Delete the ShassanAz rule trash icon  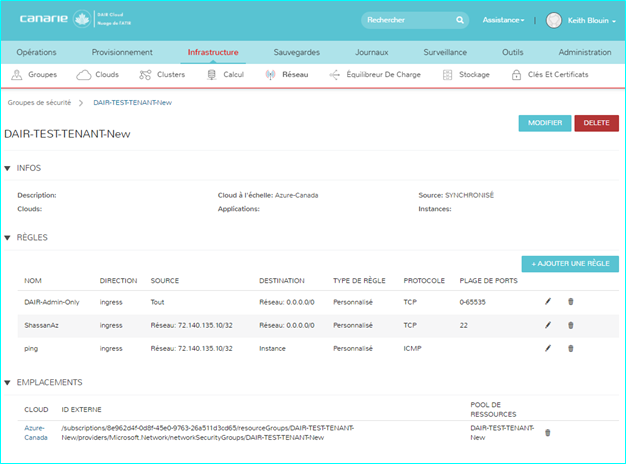571,324
